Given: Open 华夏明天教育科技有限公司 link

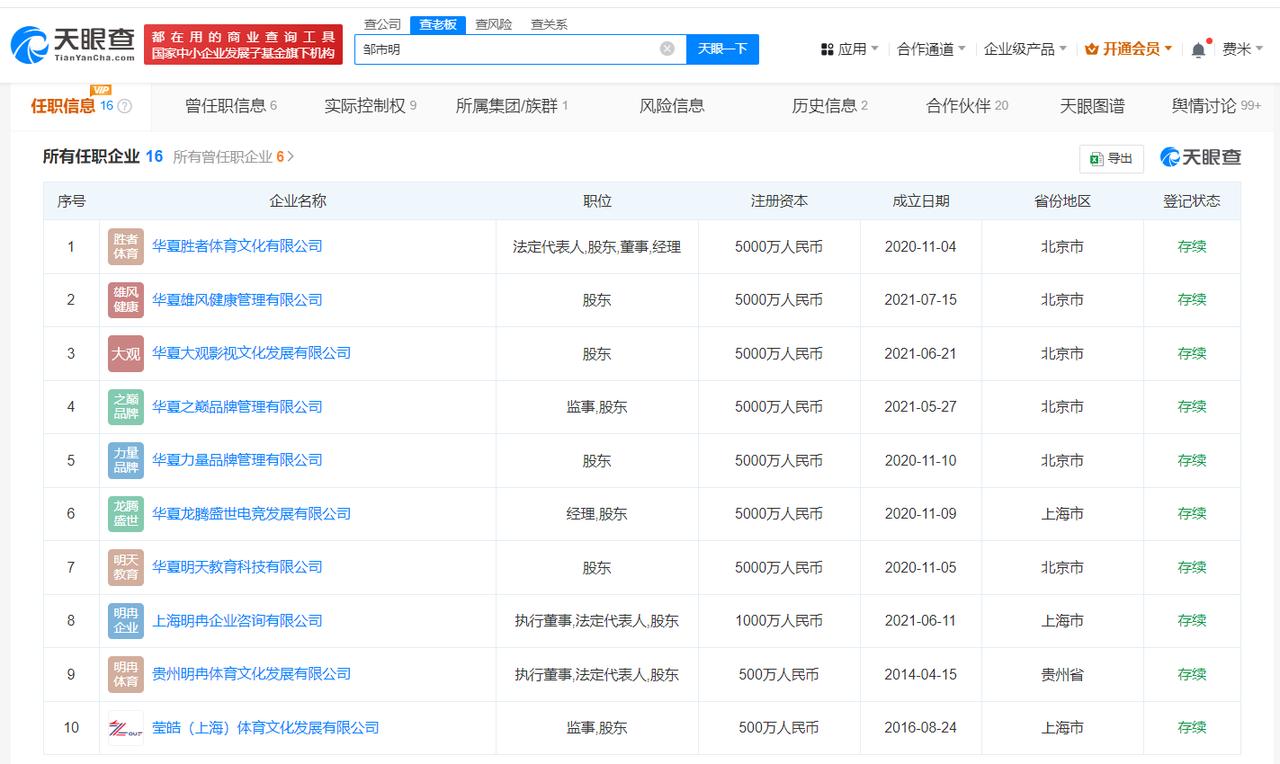Looking at the screenshot, I should click(x=237, y=567).
